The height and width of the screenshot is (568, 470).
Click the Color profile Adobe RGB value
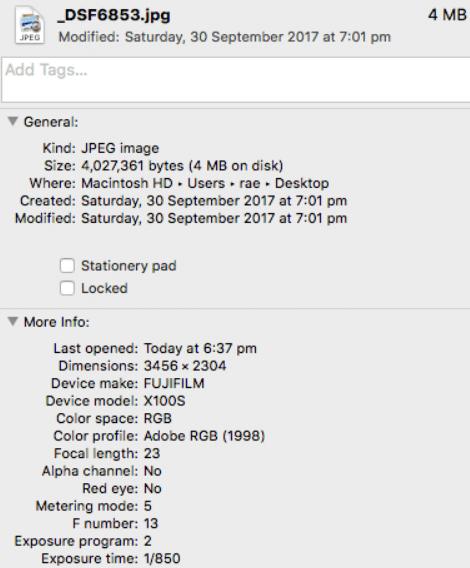(204, 436)
